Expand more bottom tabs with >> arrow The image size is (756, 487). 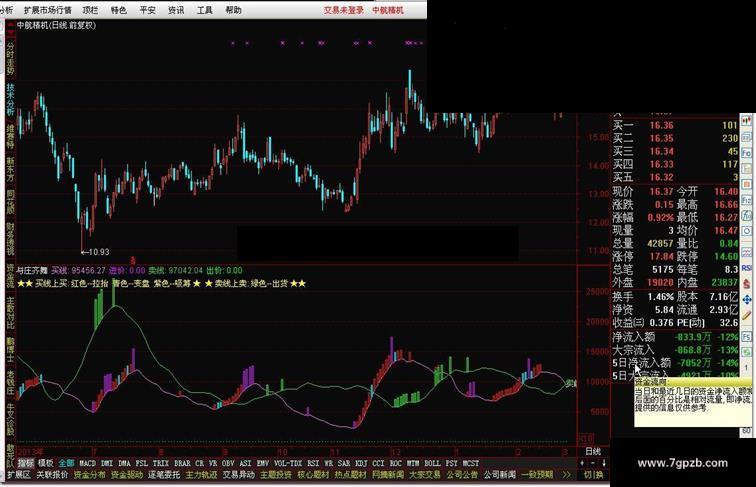(x=566, y=474)
